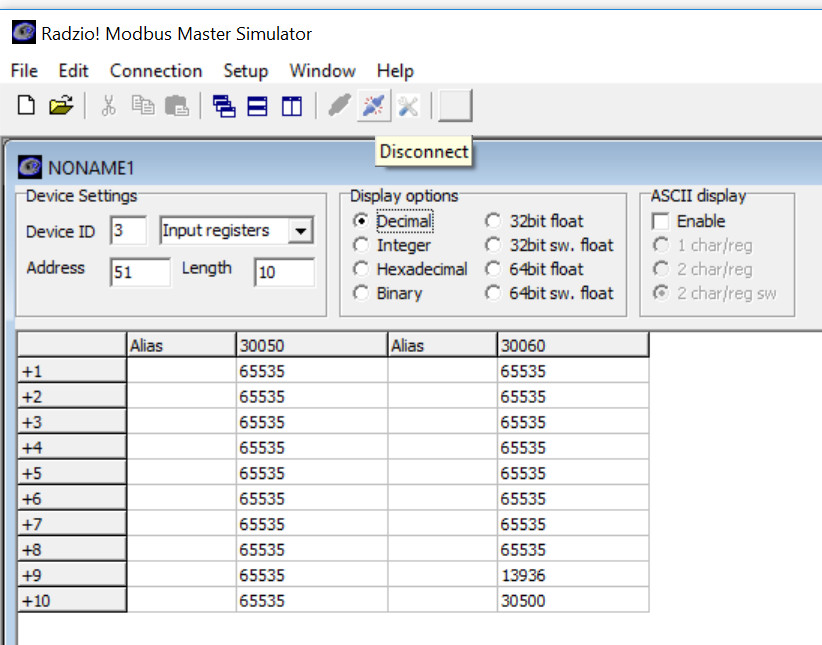Click the NONAME1 window title icon

click(30, 167)
